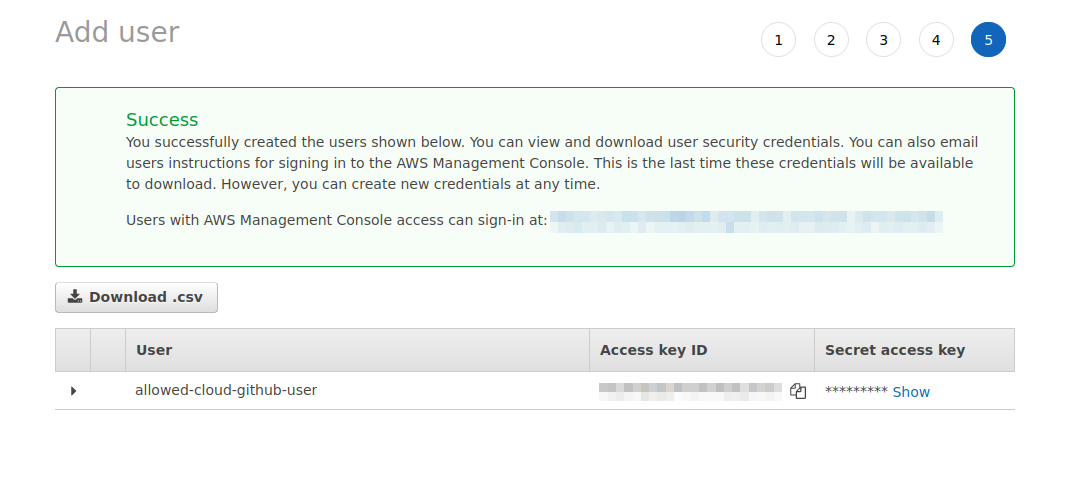1075x485 pixels.
Task: Click the Download .csv button
Action: click(136, 297)
